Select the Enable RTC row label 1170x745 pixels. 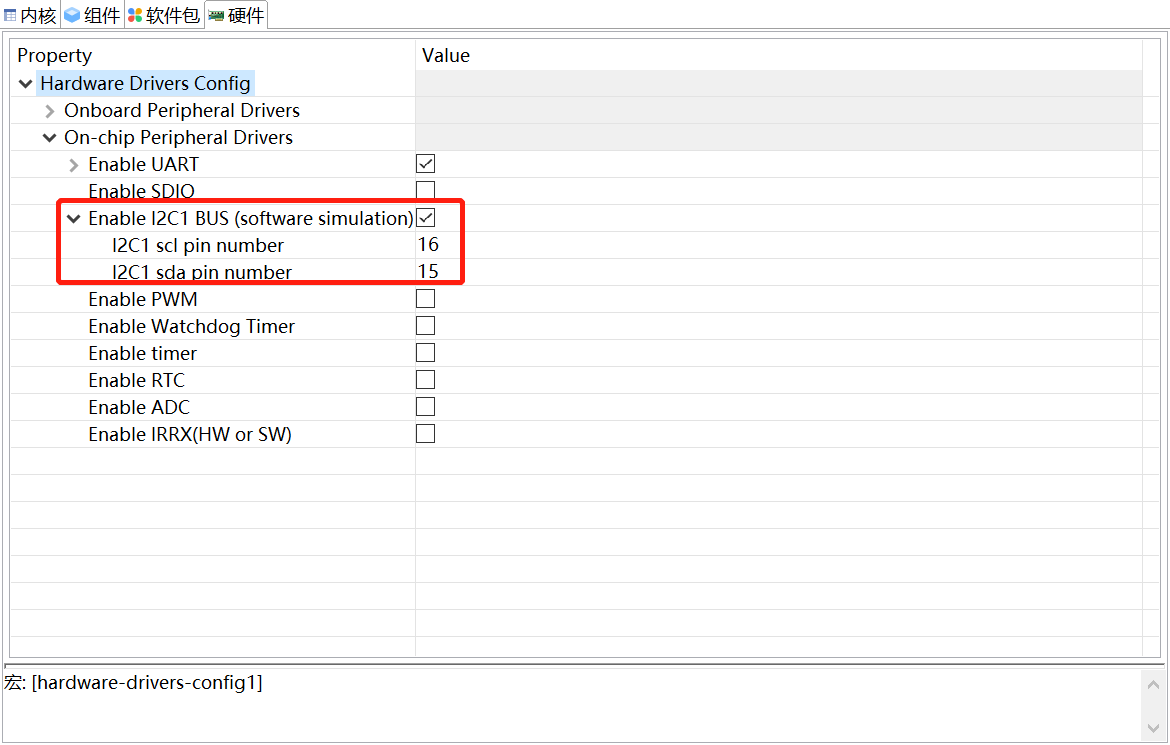[x=136, y=380]
